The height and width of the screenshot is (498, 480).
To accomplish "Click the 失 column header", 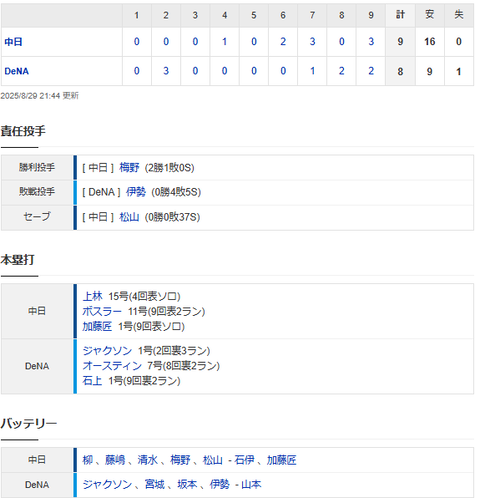I will point(459,15).
